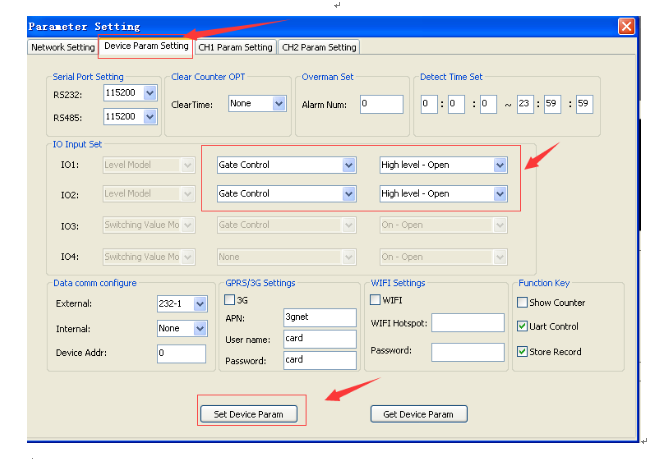Open IO2 High level - Open dropdown
Image resolution: width=659 pixels, height=459 pixels.
point(500,193)
